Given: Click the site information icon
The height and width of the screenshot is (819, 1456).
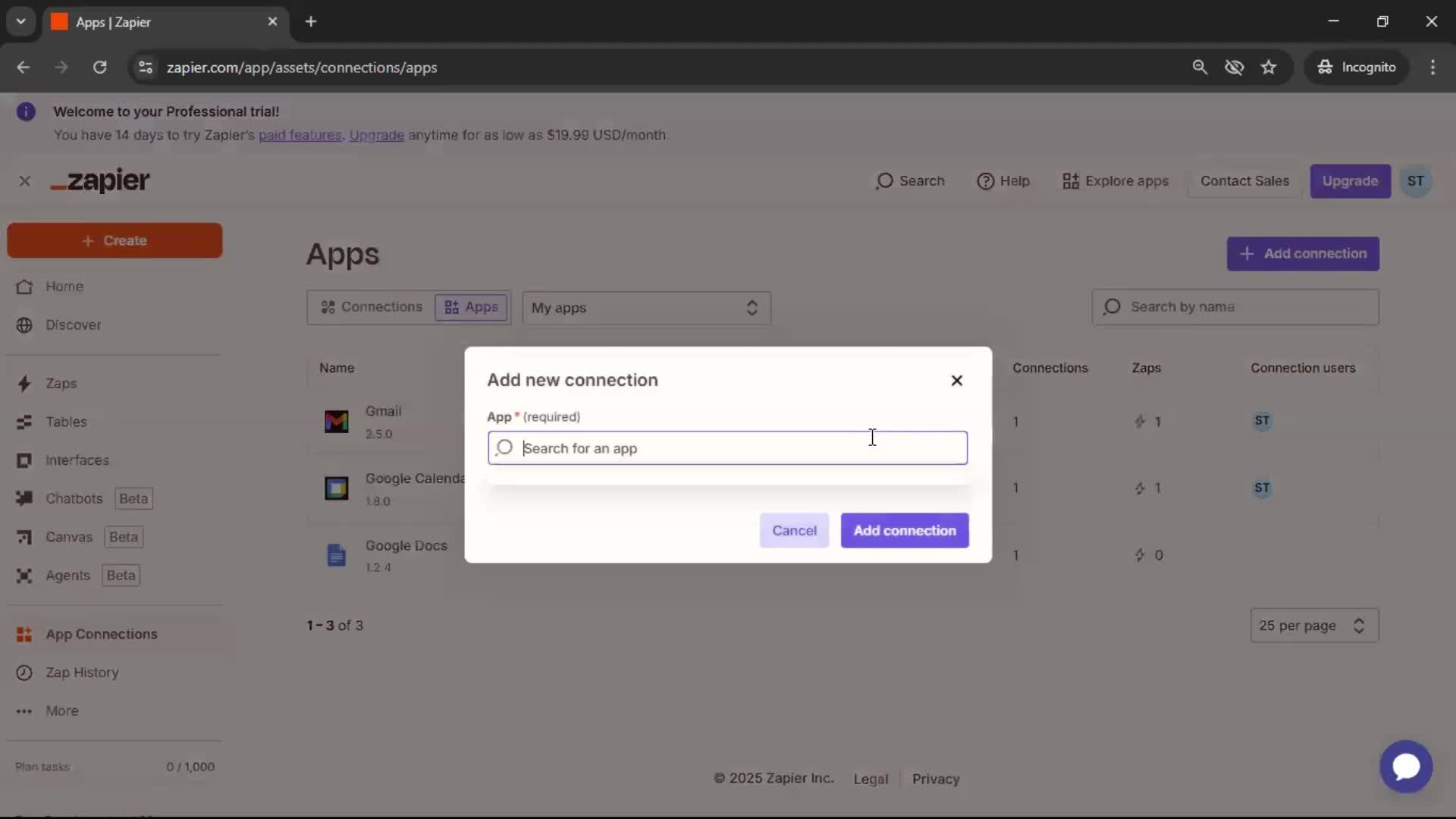Looking at the screenshot, I should (146, 67).
